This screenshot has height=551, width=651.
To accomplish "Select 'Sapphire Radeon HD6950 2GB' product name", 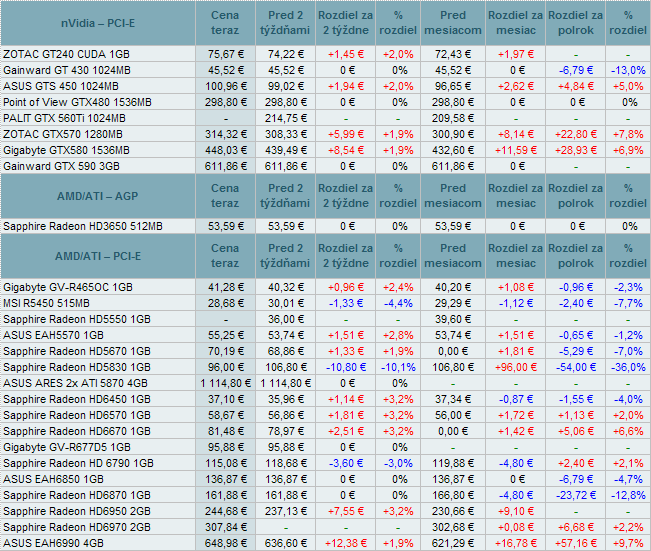I will [x=77, y=511].
